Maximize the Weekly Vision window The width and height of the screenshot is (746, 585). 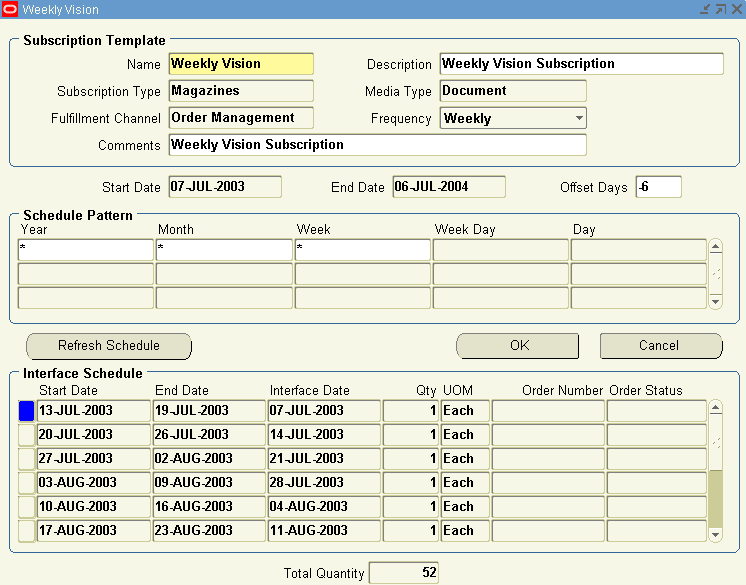click(721, 9)
